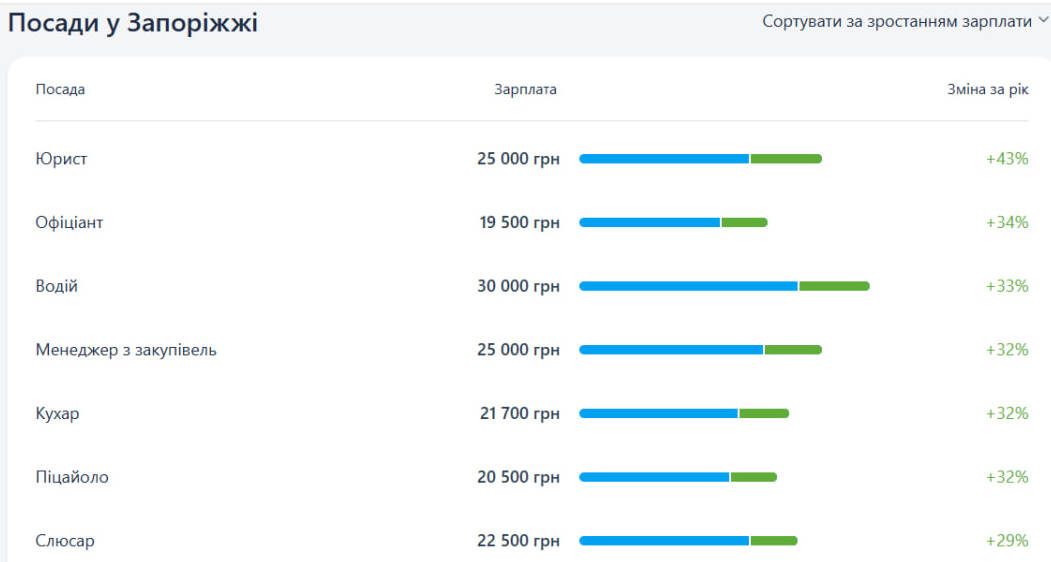1051x562 pixels.
Task: Click the Посада column header
Action: coord(60,89)
